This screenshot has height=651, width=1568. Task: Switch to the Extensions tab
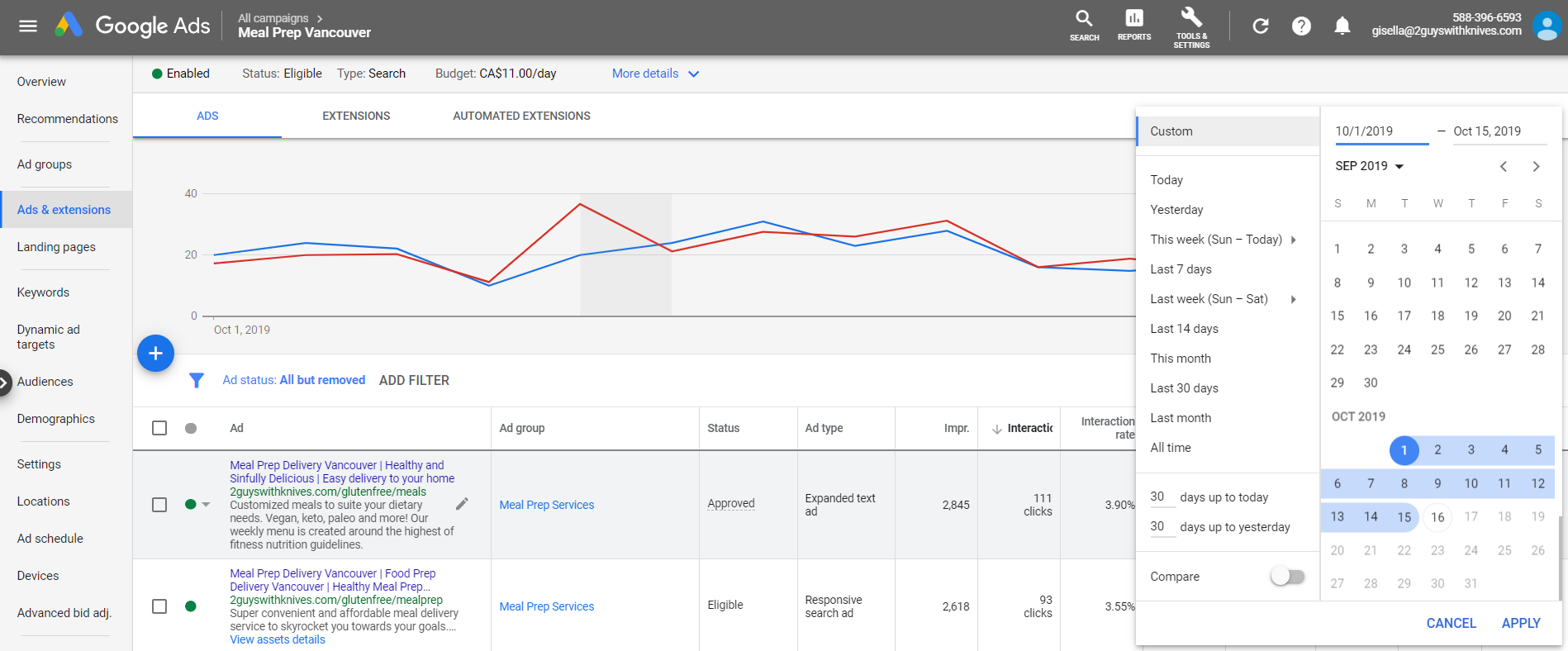point(356,116)
